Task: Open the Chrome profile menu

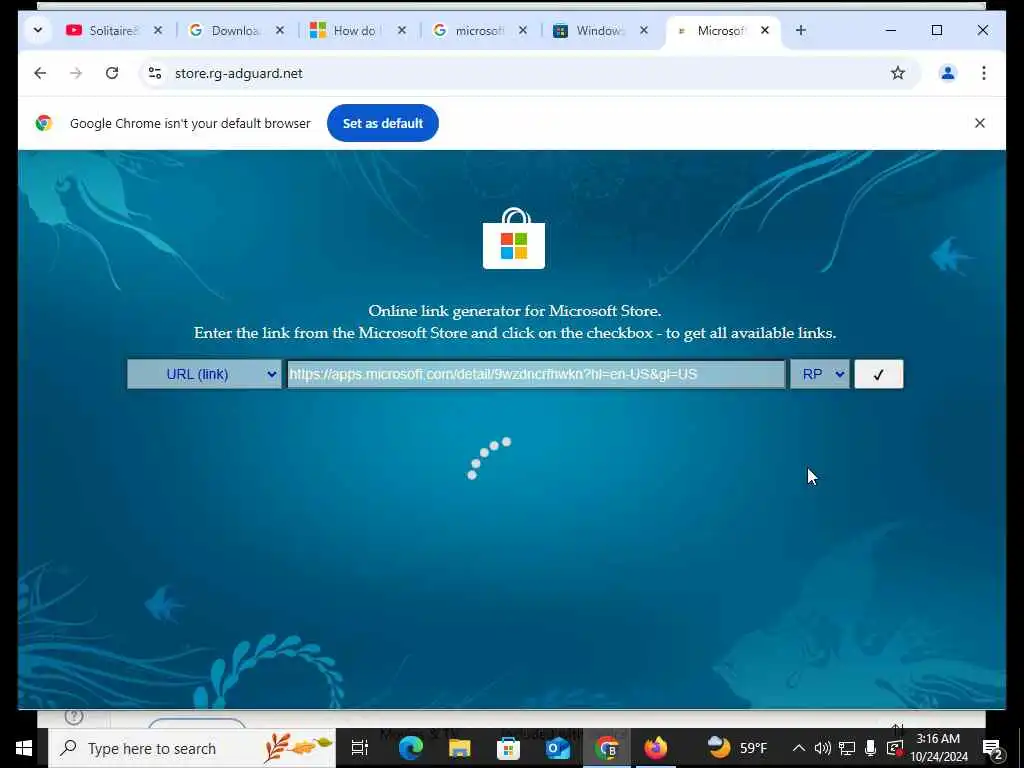Action: [948, 73]
